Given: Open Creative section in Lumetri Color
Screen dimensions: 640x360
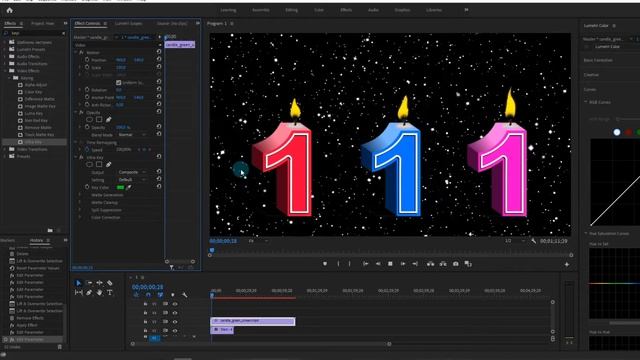Looking at the screenshot, I should pyautogui.click(x=591, y=75).
